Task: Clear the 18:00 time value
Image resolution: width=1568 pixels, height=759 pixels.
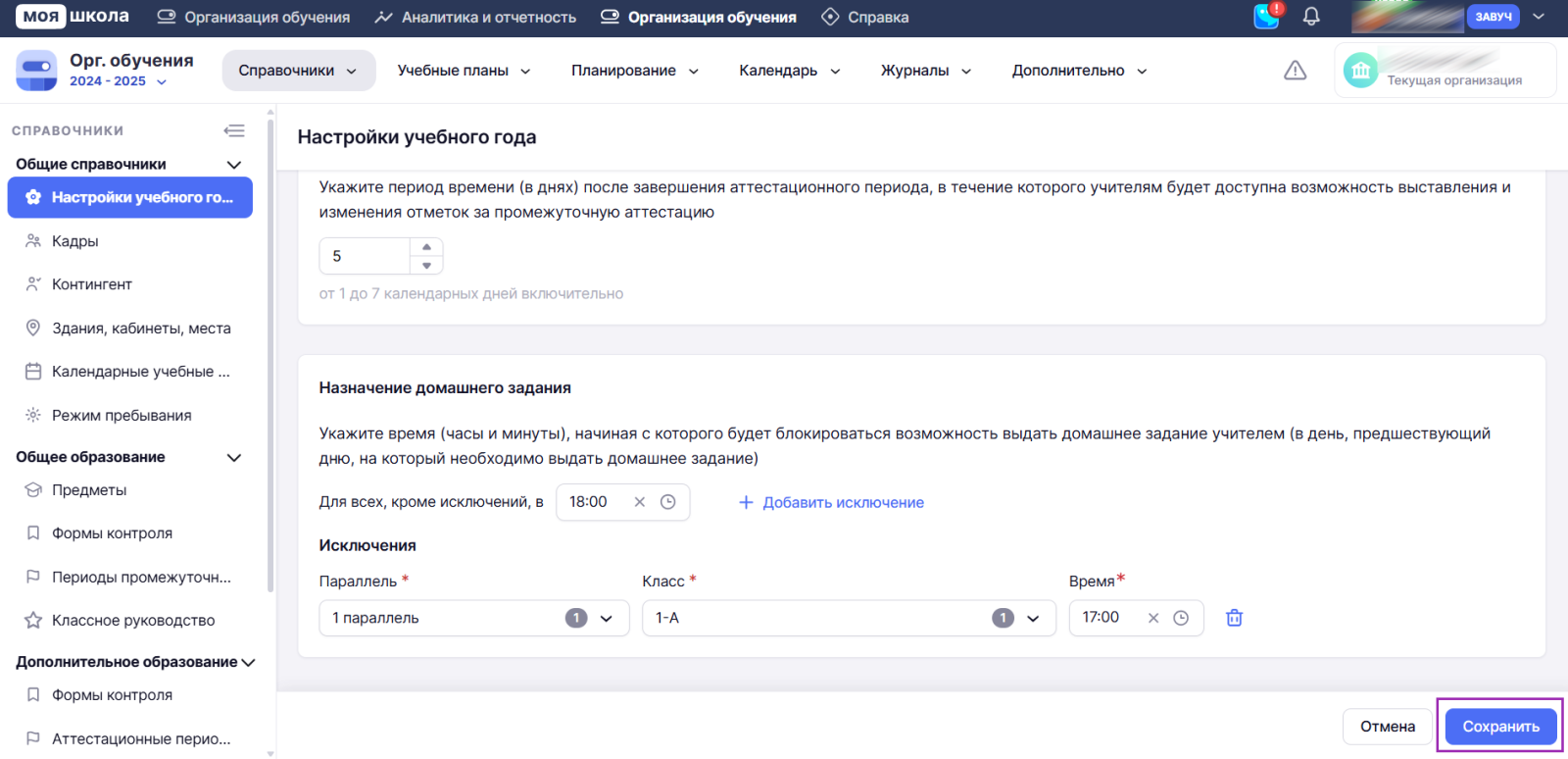Action: [x=640, y=502]
